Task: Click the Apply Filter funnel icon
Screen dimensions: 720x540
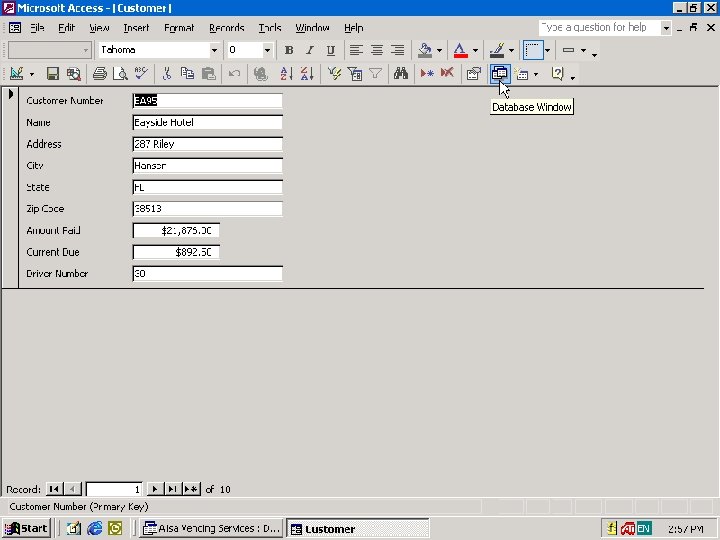Action: 376,73
